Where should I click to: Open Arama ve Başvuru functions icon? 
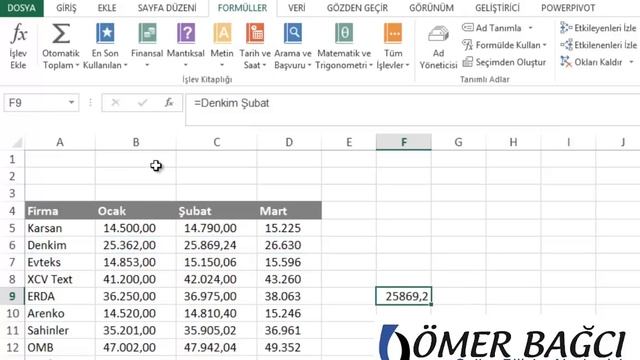coord(293,33)
